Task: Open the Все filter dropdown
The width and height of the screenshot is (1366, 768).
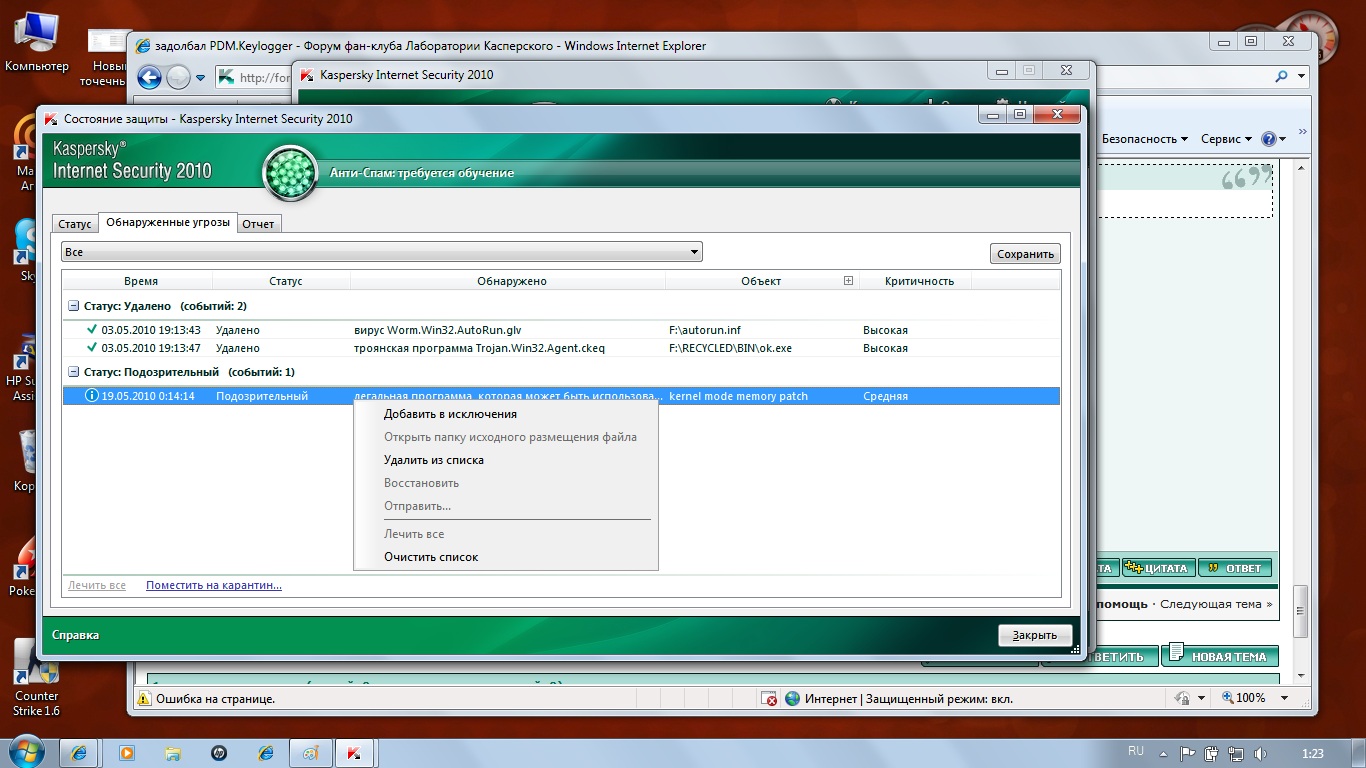Action: click(x=382, y=252)
